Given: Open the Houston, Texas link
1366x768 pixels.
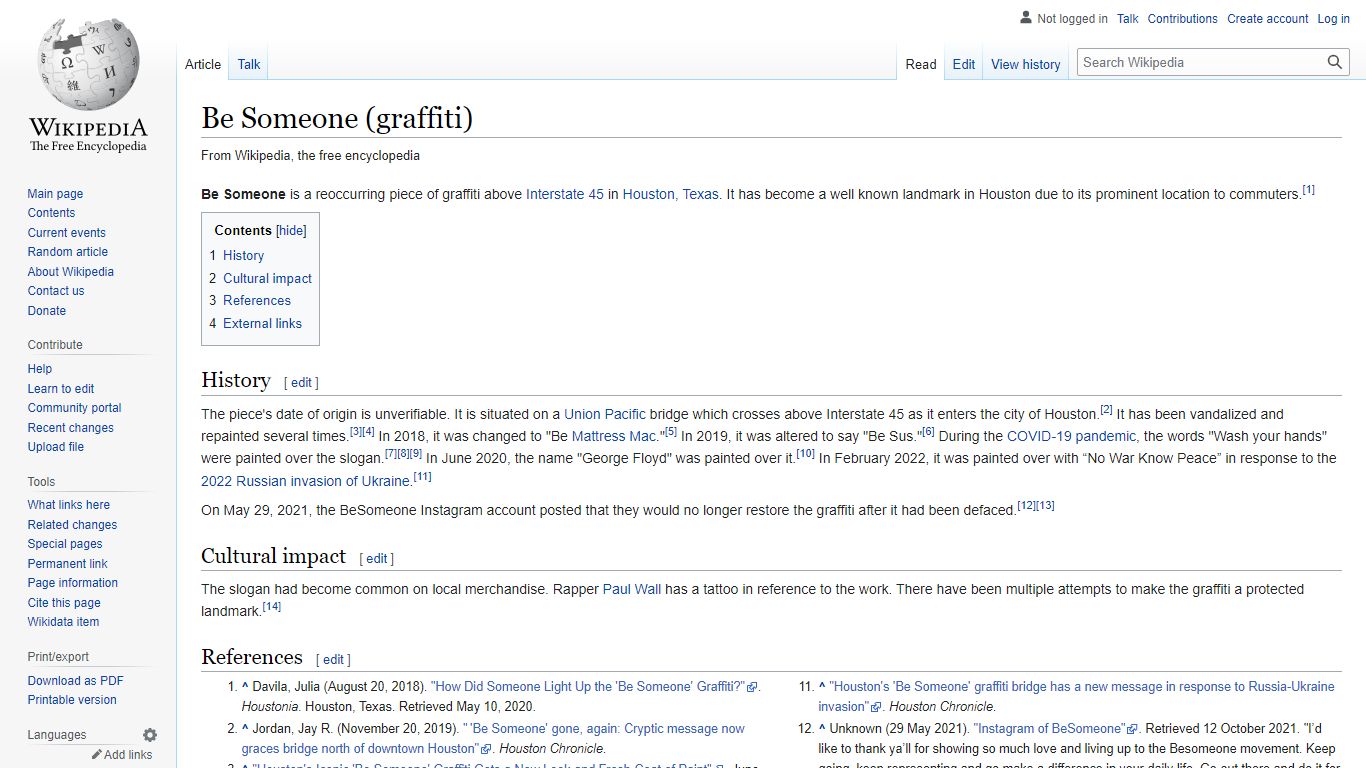Looking at the screenshot, I should pyautogui.click(x=671, y=195).
